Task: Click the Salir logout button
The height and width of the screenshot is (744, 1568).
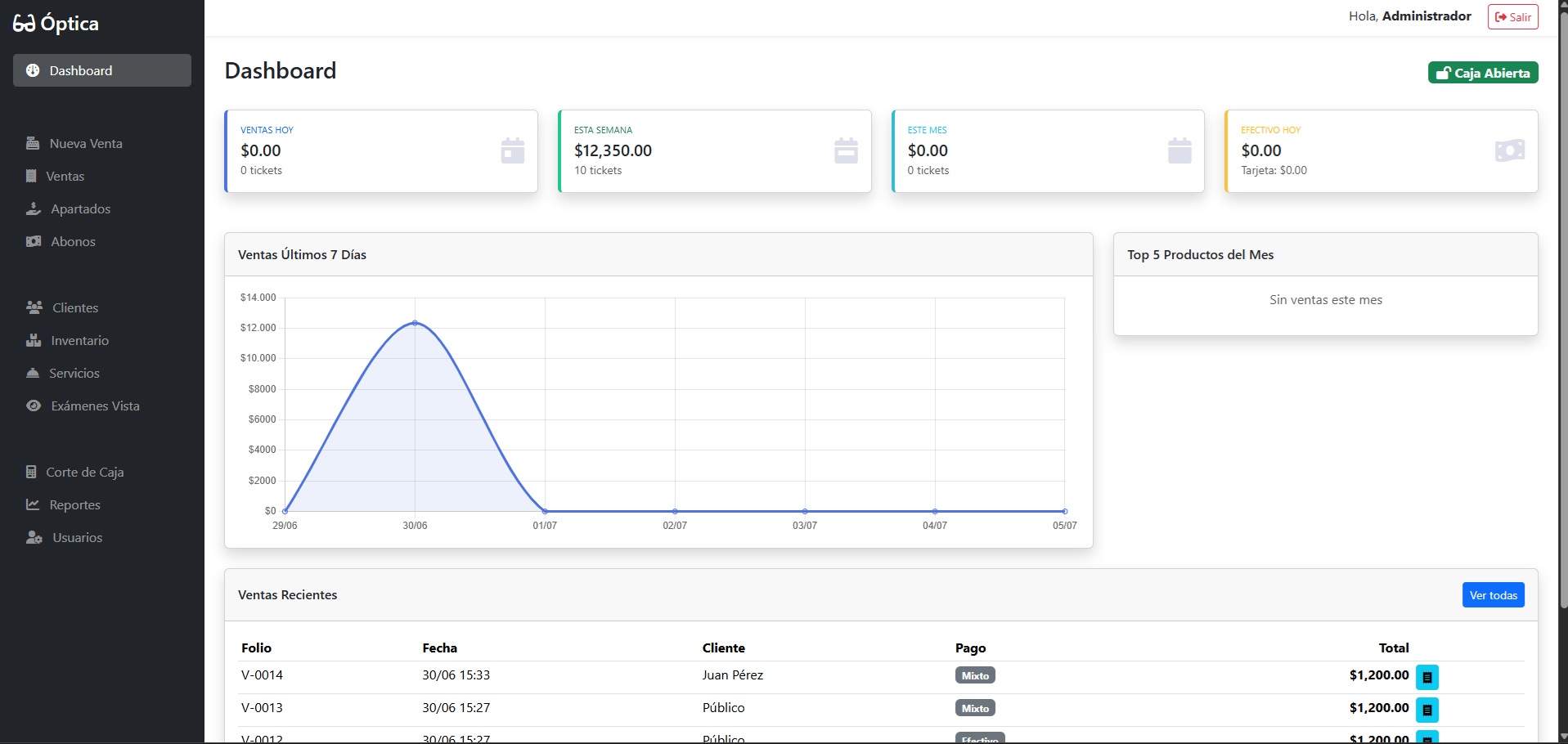Action: [1512, 17]
